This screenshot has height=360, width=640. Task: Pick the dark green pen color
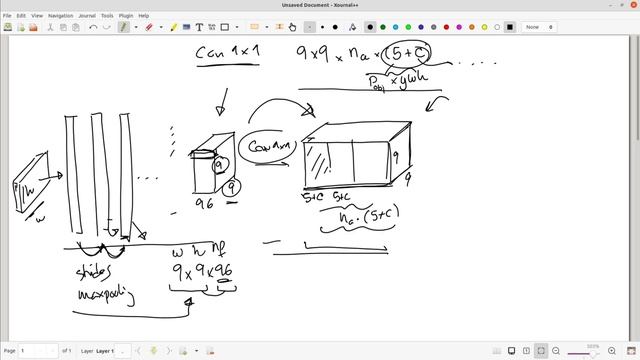click(383, 27)
